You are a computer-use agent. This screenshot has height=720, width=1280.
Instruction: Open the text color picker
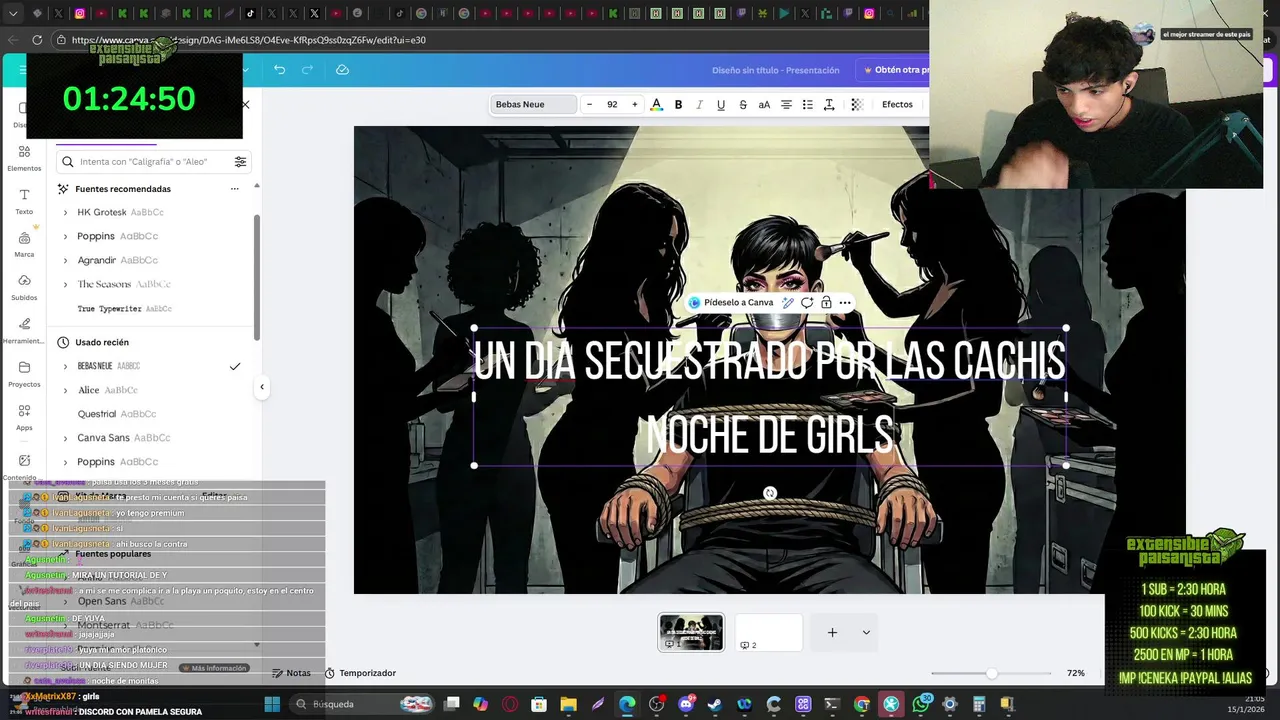(x=656, y=104)
